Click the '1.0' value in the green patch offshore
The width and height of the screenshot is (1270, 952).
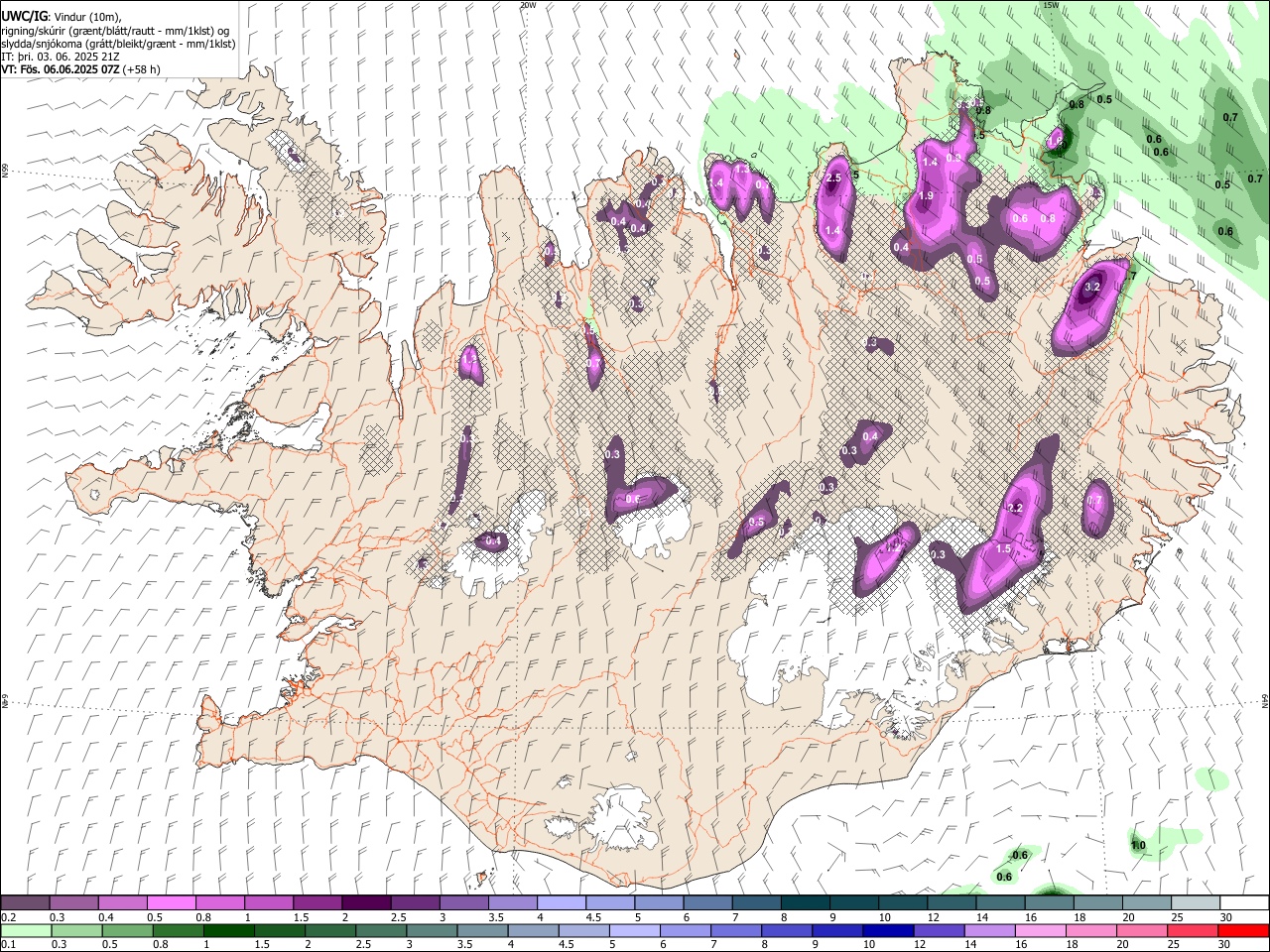[x=1138, y=846]
